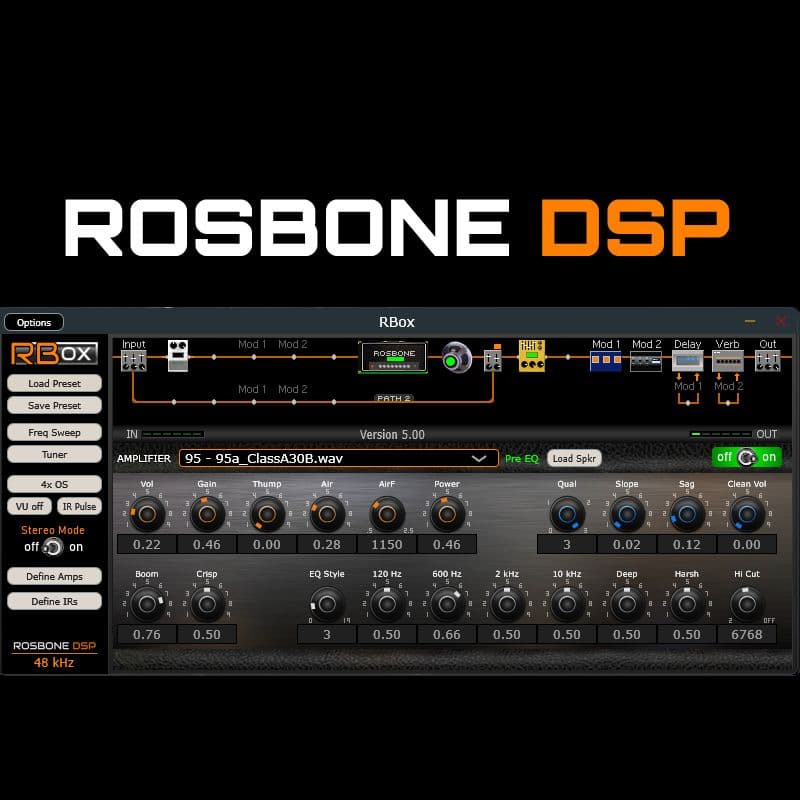Open the blue Mod 1 effect unit

[x=605, y=361]
